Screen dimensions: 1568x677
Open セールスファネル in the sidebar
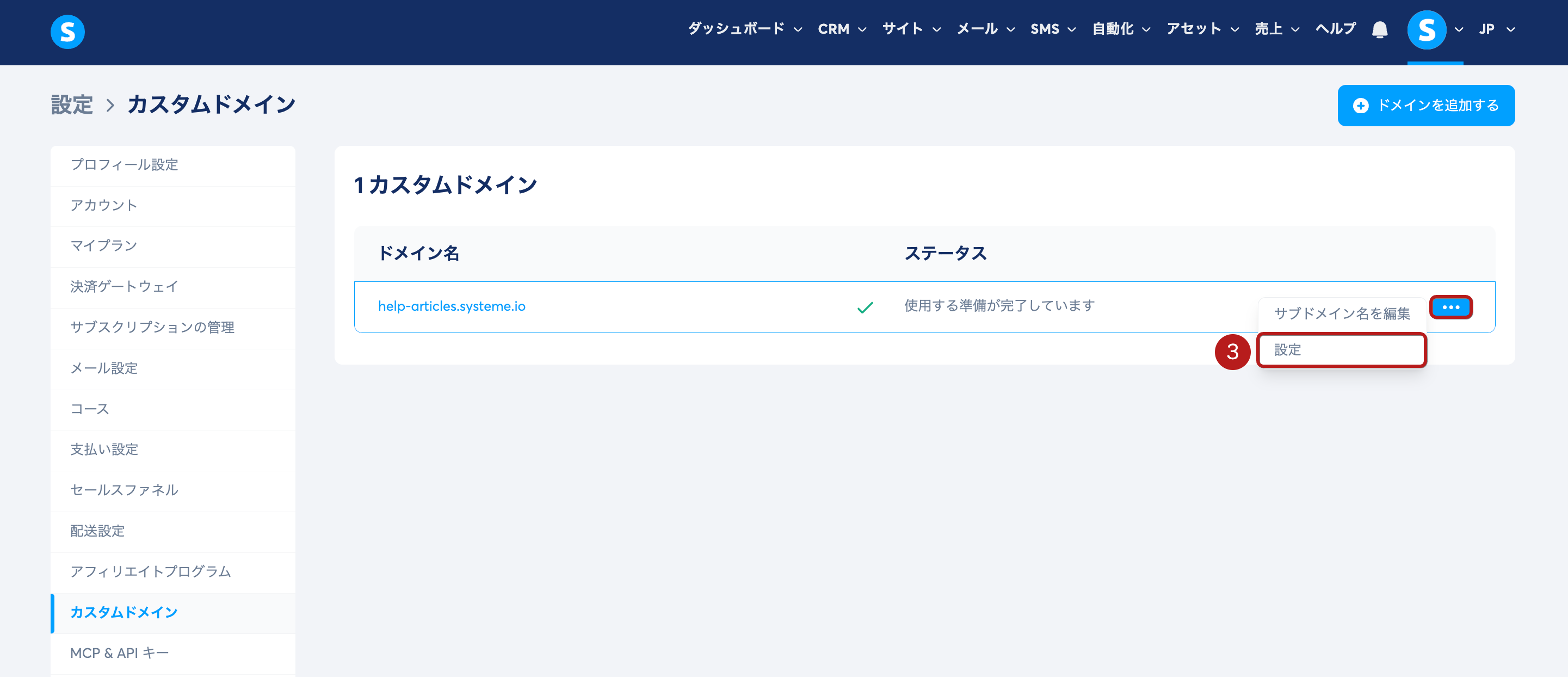173,490
